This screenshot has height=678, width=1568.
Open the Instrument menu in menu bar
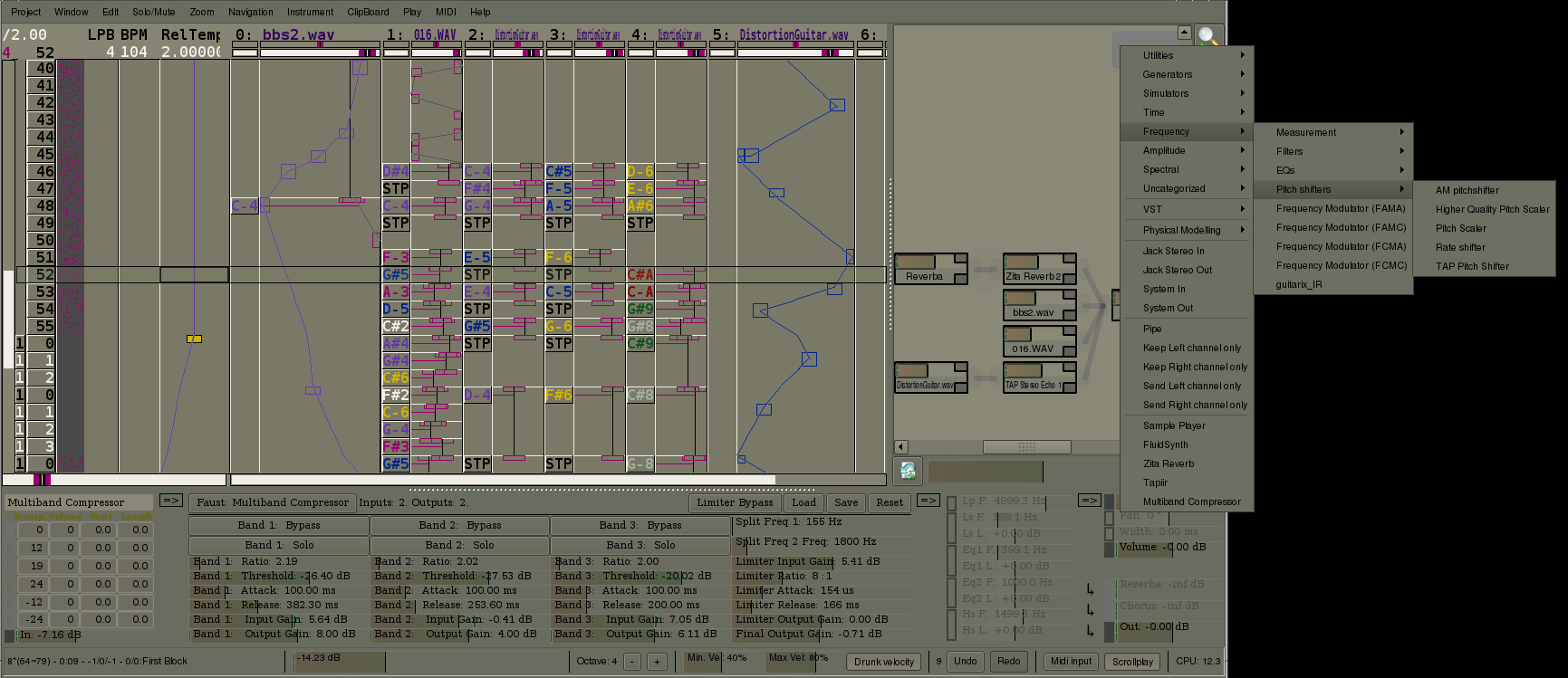[x=310, y=12]
